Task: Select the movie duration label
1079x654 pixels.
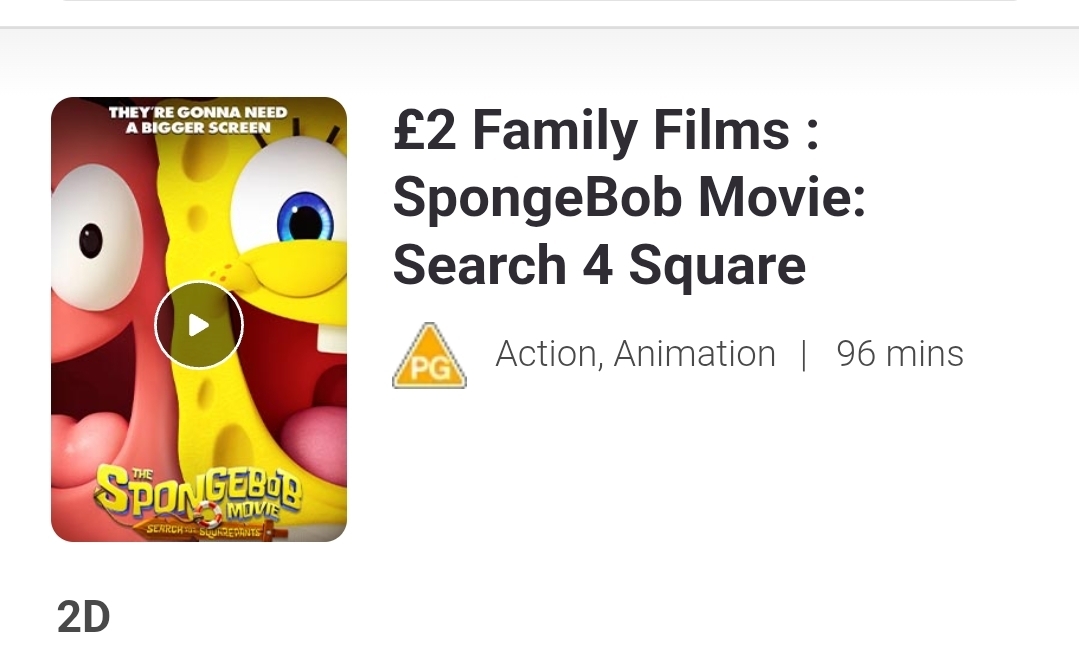Action: (x=899, y=353)
